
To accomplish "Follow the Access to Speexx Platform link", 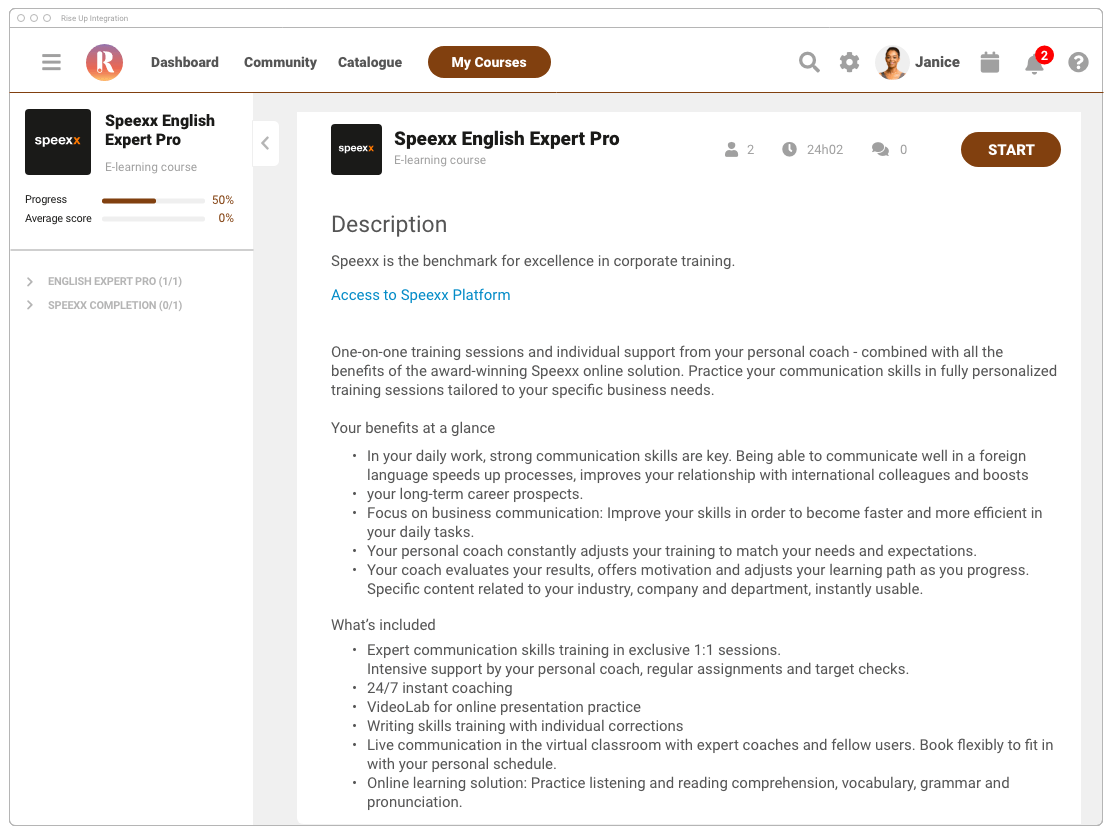I will [x=421, y=295].
